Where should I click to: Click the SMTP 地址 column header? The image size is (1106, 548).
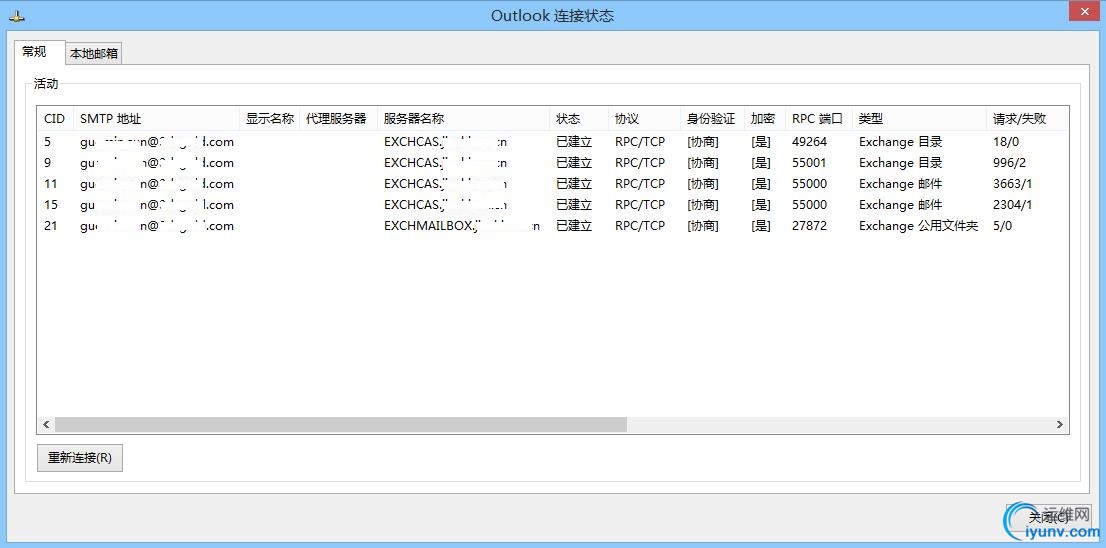[157, 118]
